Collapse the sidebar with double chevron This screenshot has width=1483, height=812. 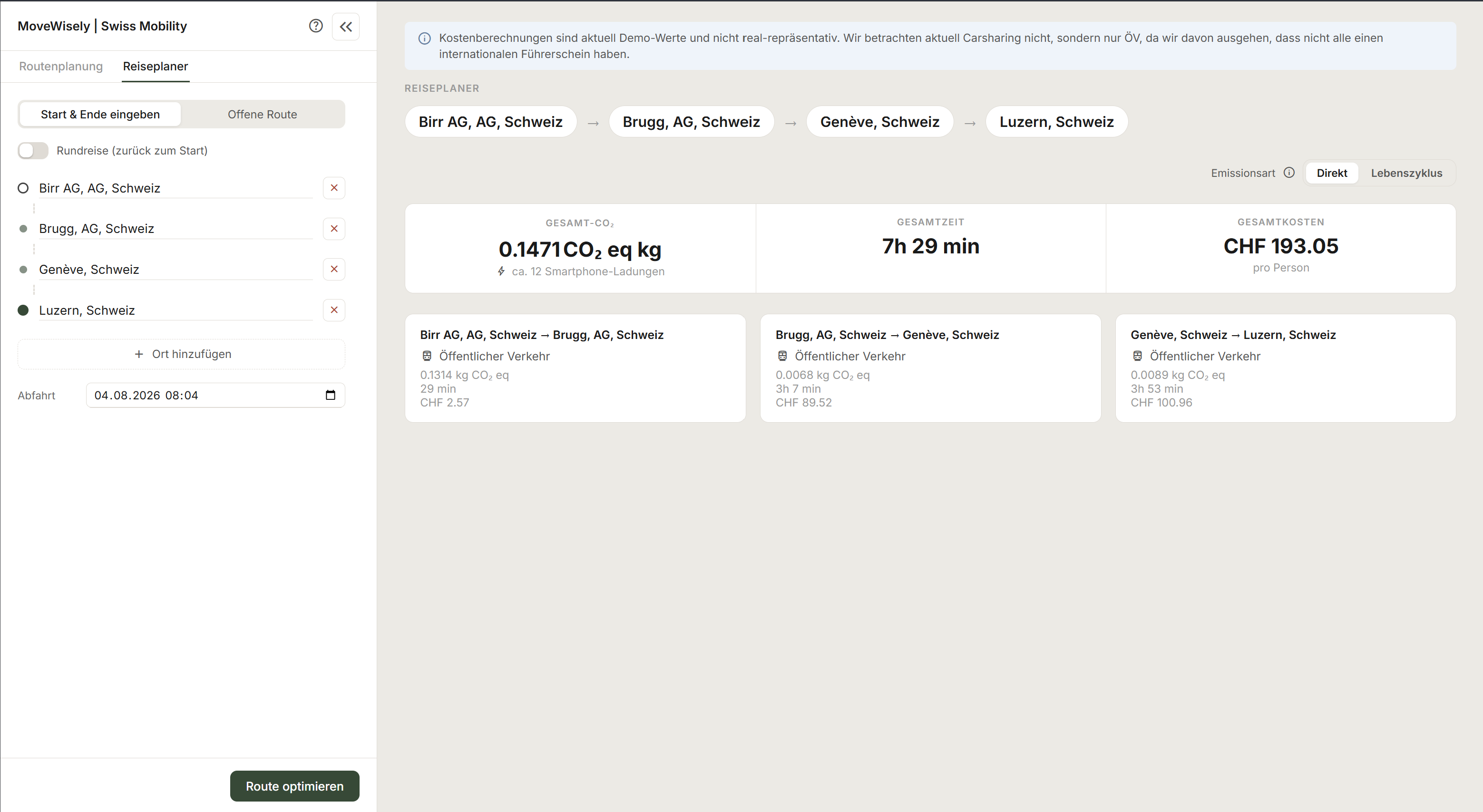[345, 27]
